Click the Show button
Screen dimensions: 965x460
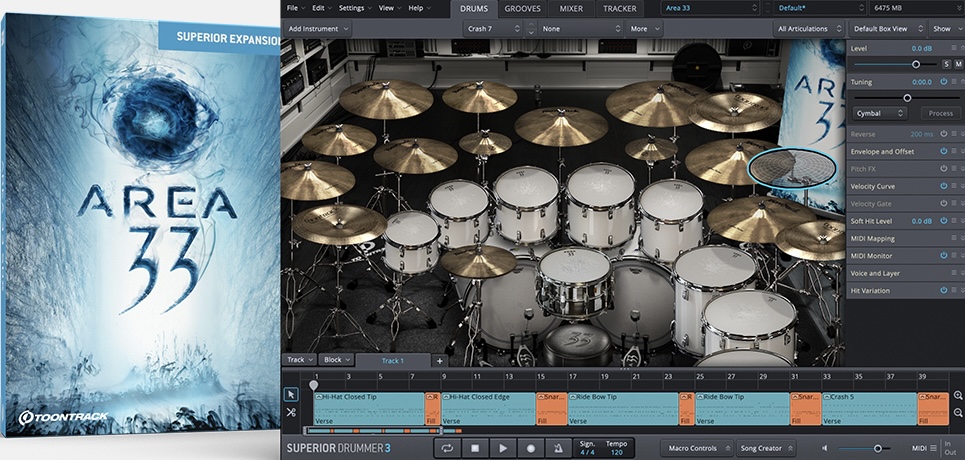pyautogui.click(x=947, y=28)
